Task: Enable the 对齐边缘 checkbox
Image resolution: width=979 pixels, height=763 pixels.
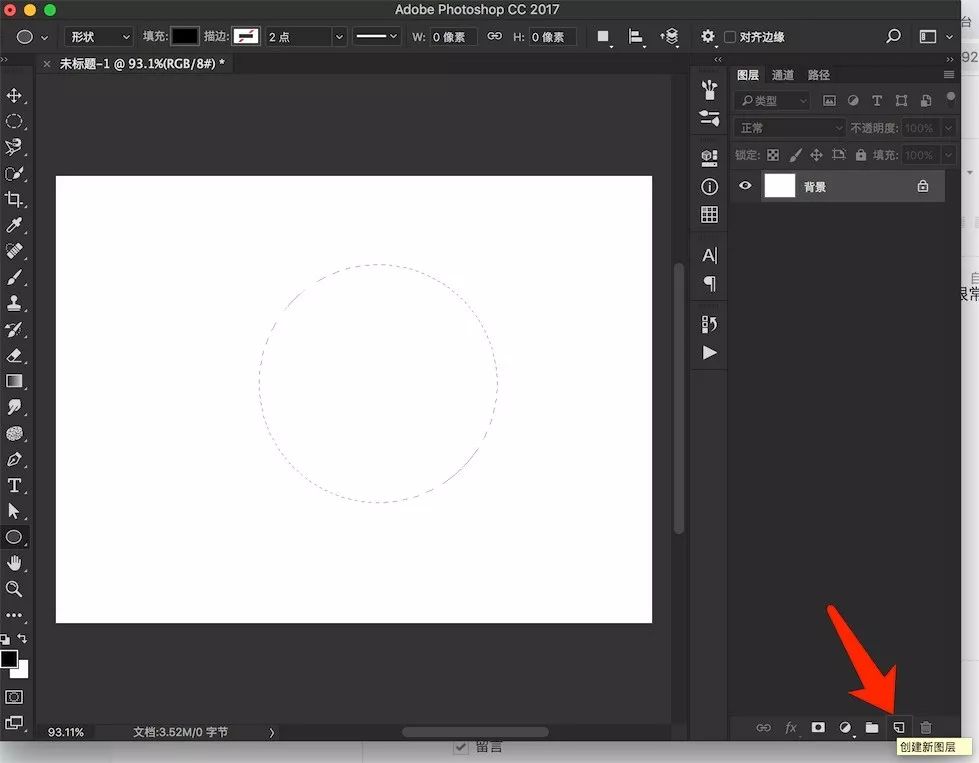Action: [x=730, y=37]
